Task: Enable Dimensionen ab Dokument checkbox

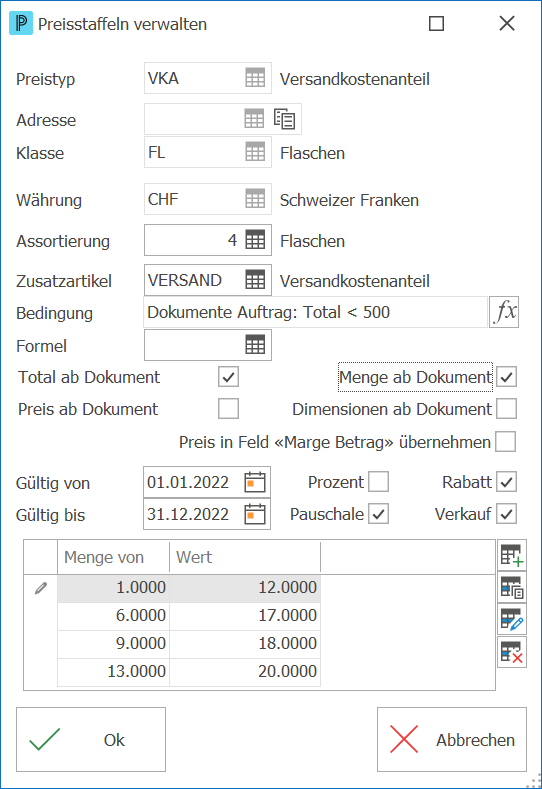Action: click(506, 409)
